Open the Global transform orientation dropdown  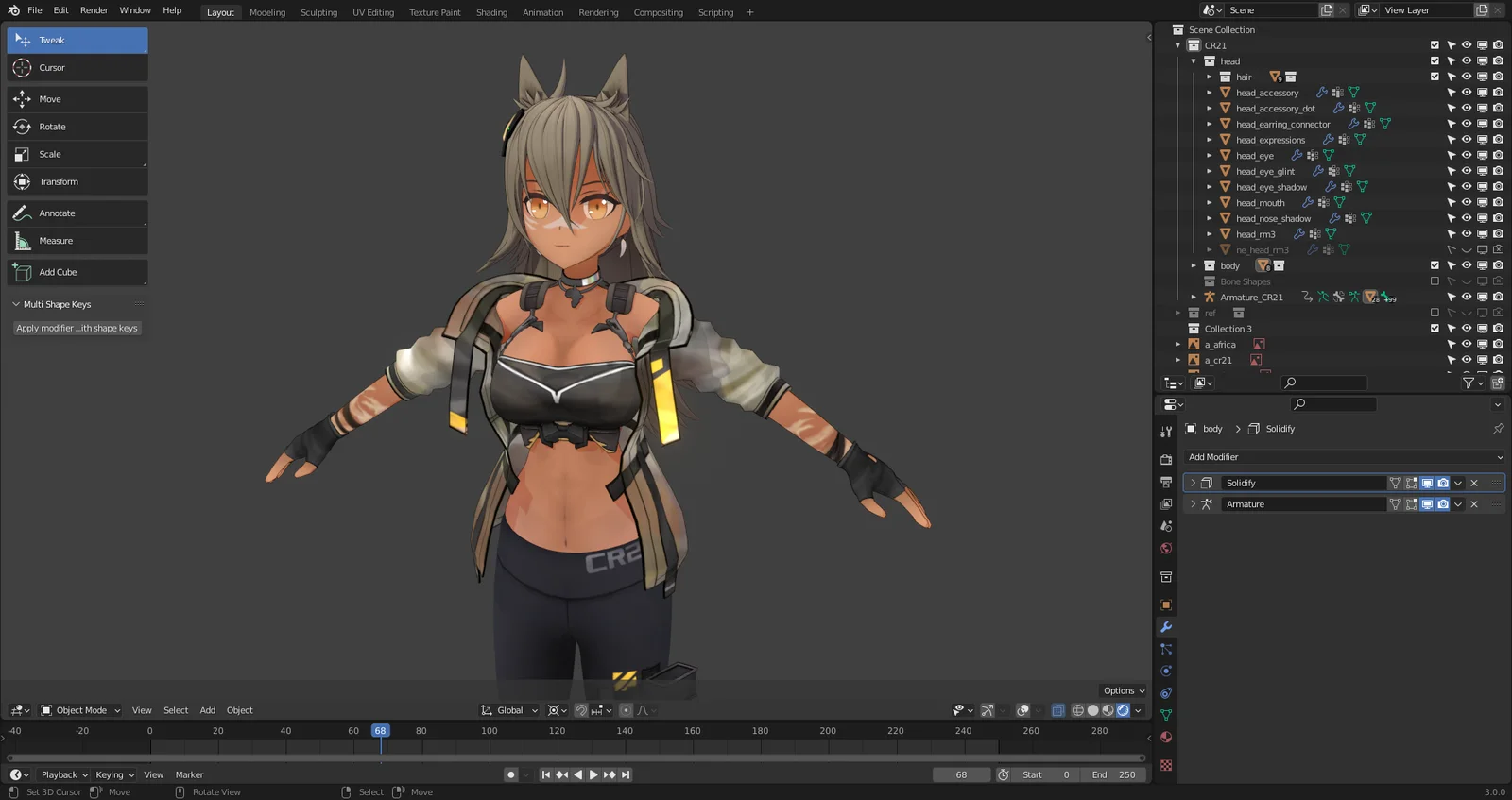click(509, 710)
